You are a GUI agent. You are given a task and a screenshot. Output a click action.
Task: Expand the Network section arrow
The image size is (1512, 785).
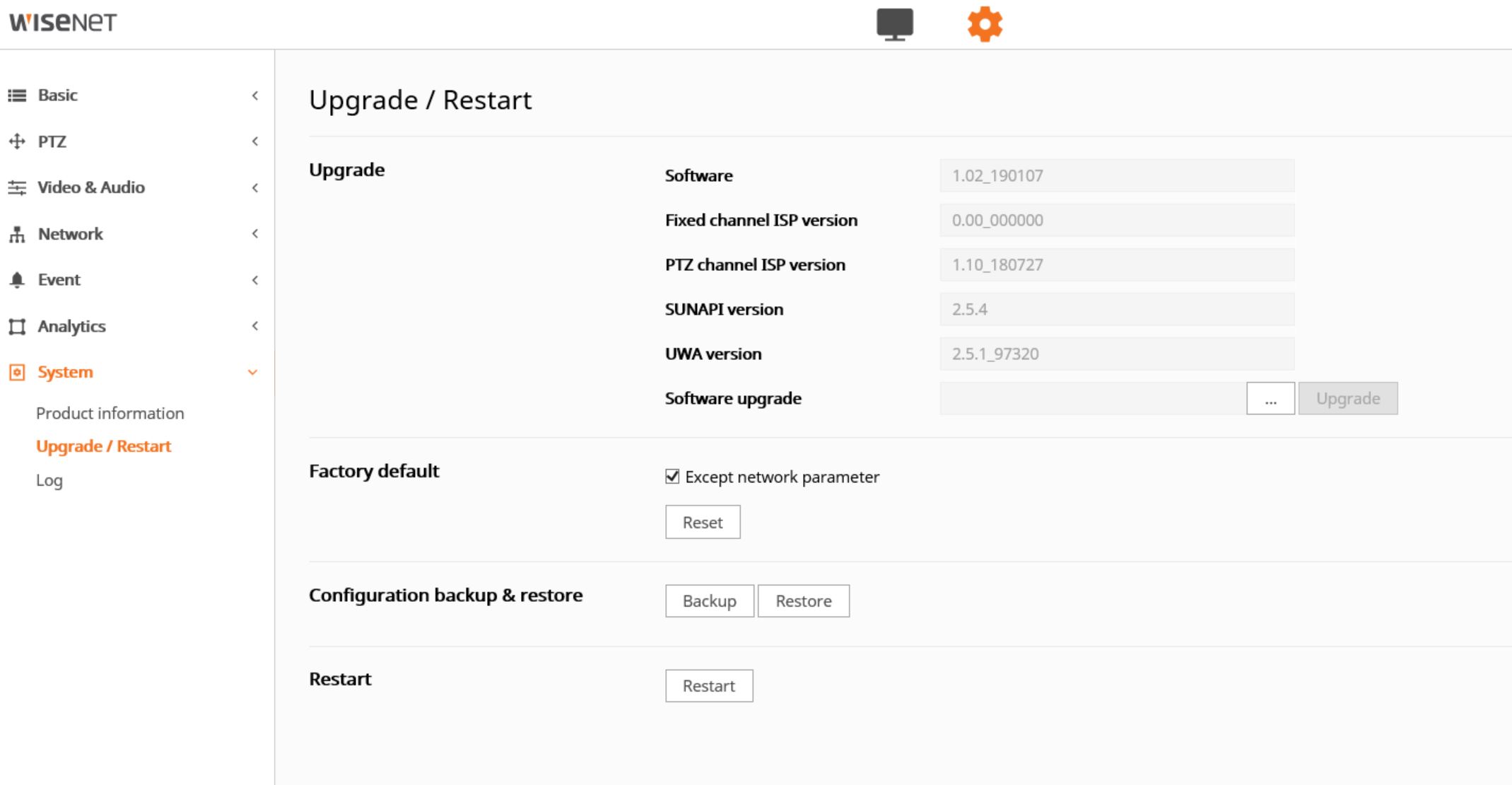pos(254,234)
